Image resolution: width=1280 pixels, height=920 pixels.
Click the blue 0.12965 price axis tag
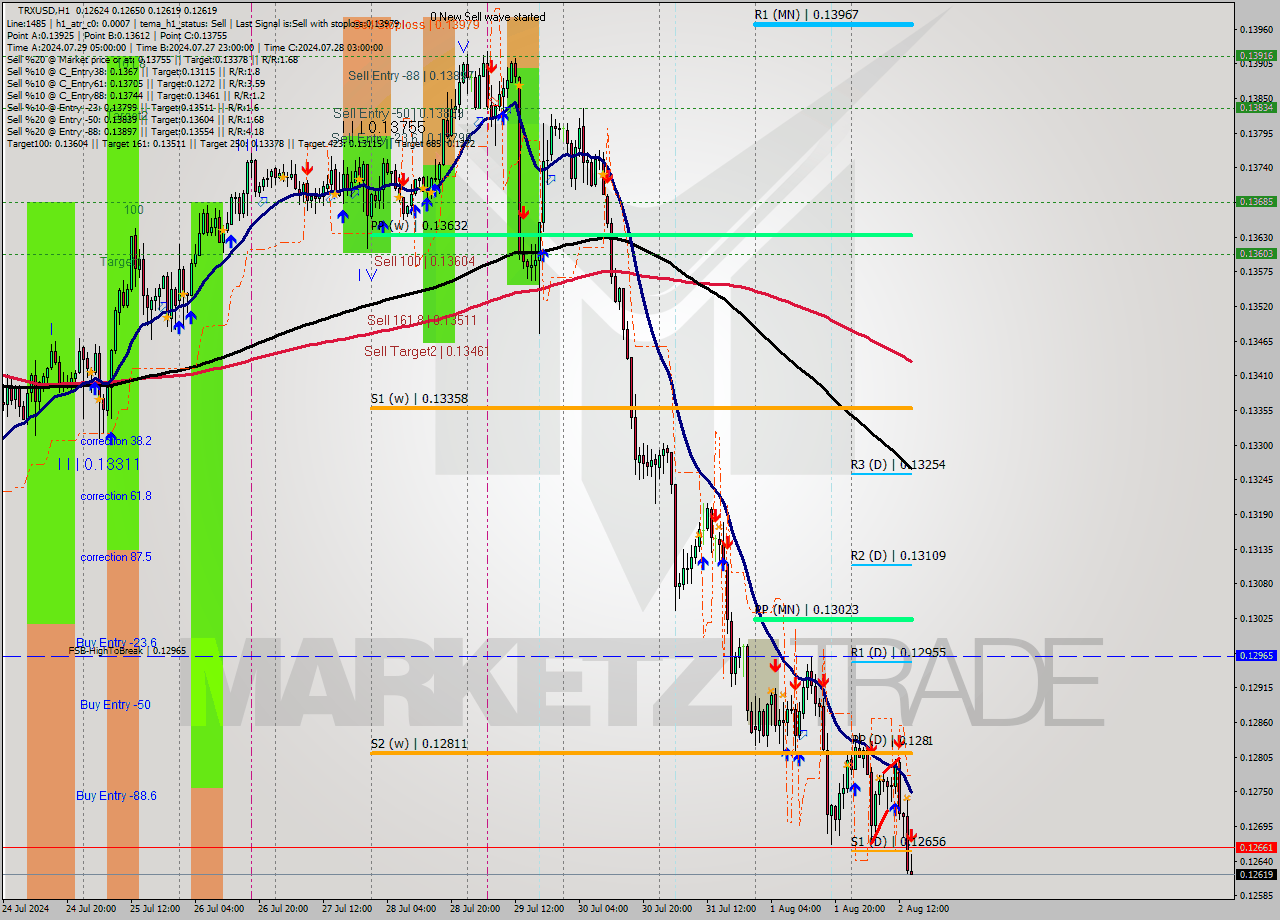click(x=1257, y=656)
